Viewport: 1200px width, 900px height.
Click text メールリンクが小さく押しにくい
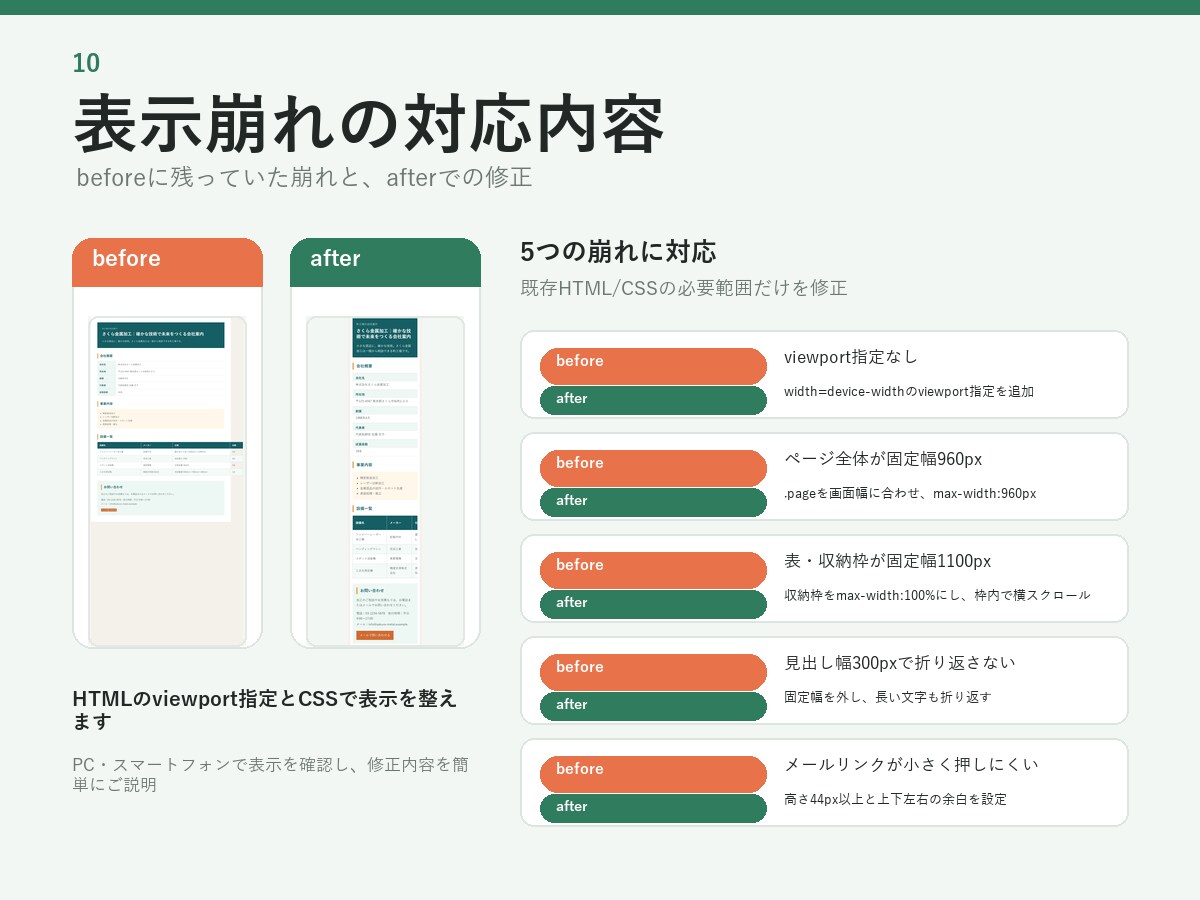pos(912,765)
